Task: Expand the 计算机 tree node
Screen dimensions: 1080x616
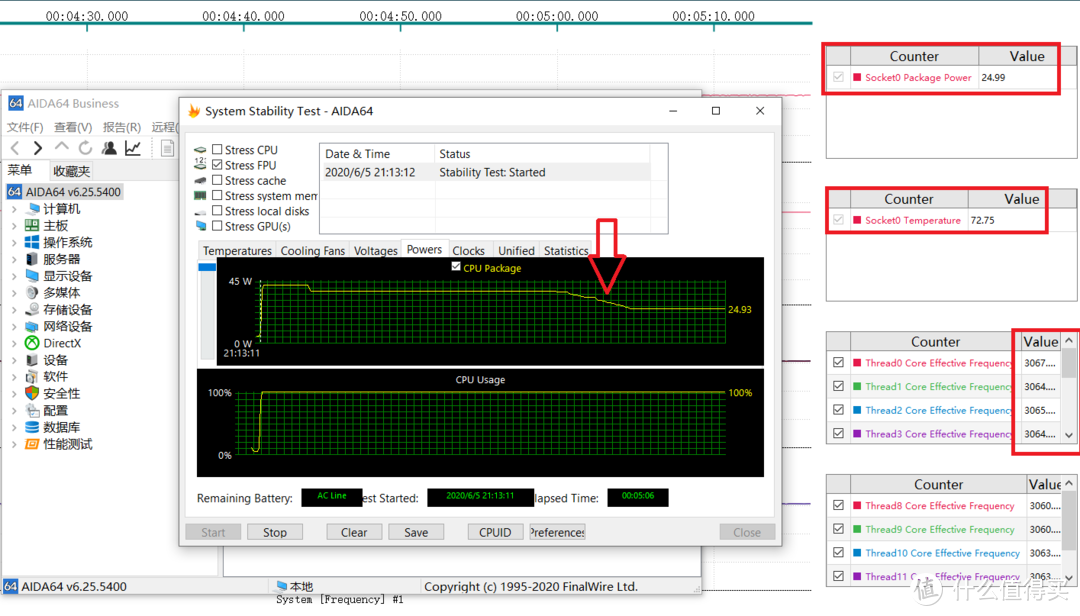Action: click(14, 209)
